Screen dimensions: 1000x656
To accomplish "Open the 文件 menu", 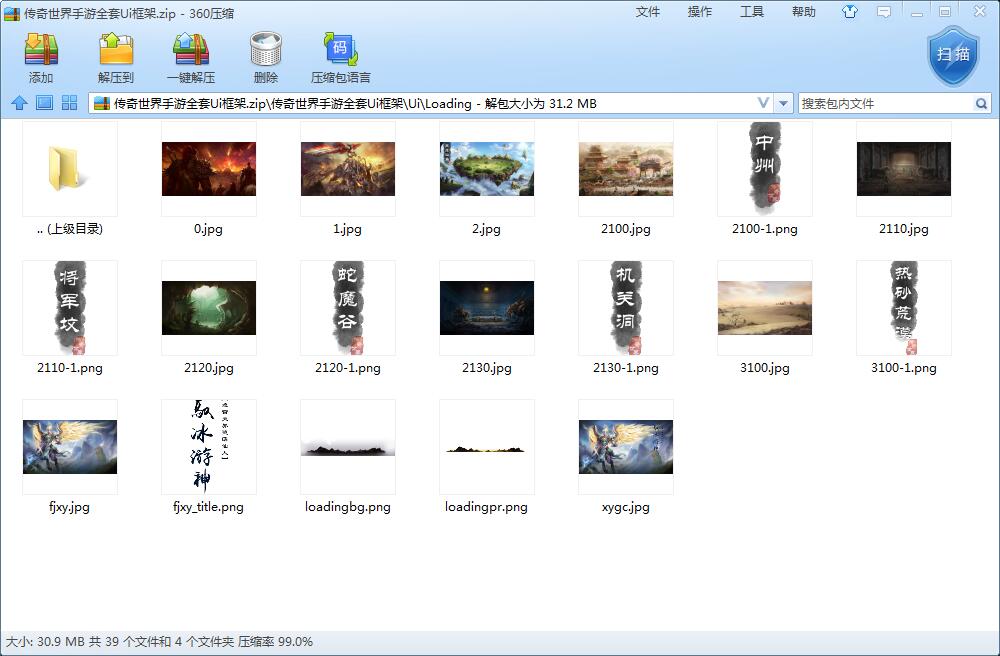I will click(648, 12).
